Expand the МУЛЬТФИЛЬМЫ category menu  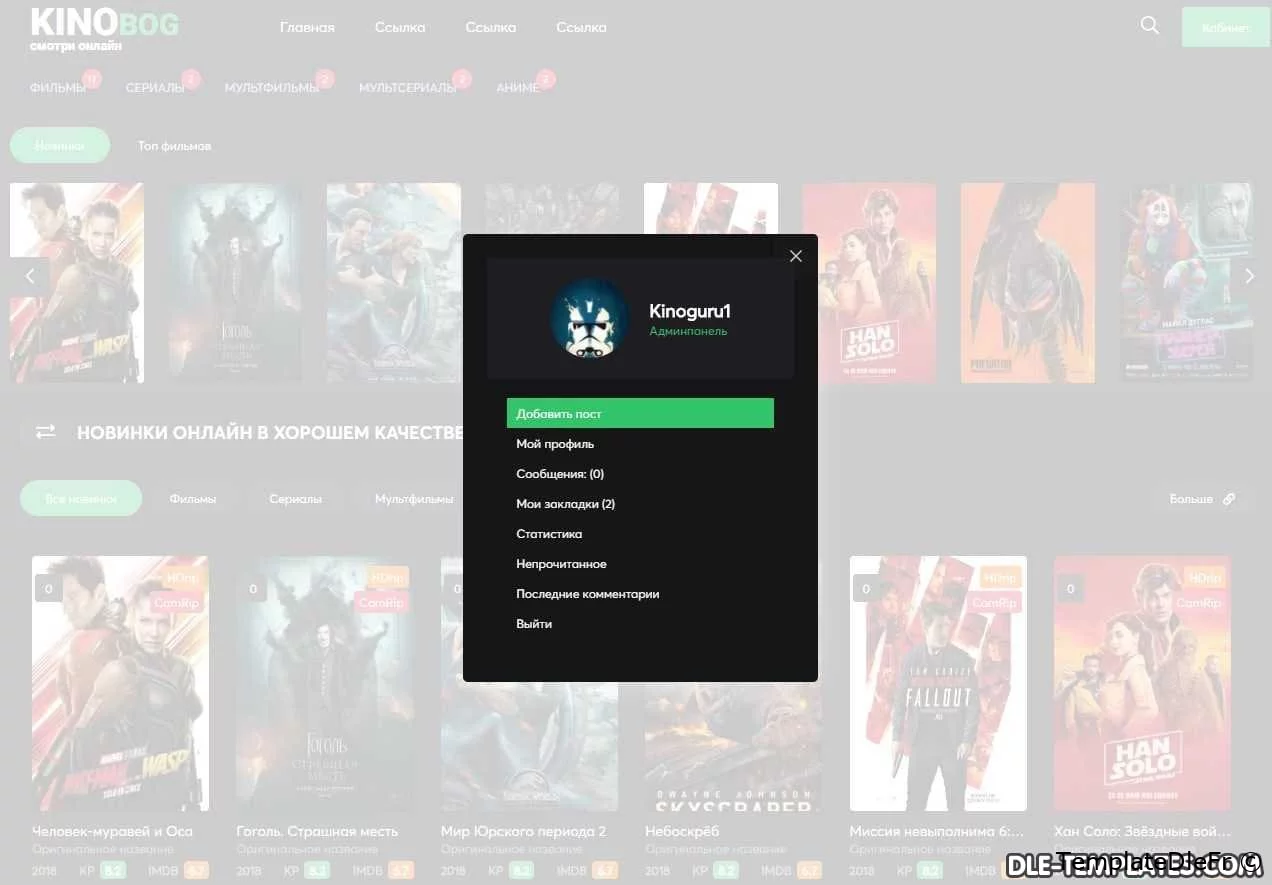271,88
